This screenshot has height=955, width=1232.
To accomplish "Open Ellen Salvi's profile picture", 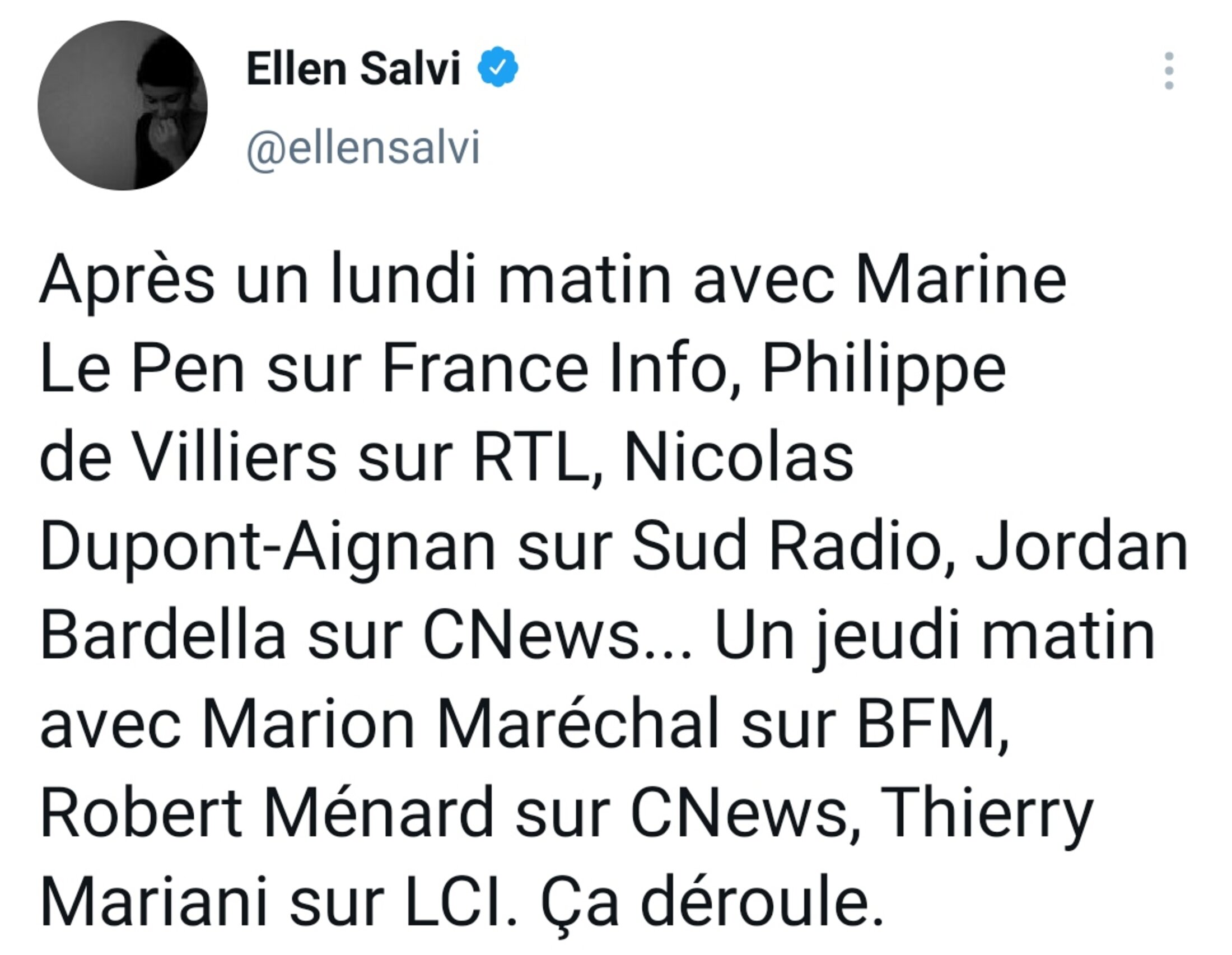I will tap(123, 105).
